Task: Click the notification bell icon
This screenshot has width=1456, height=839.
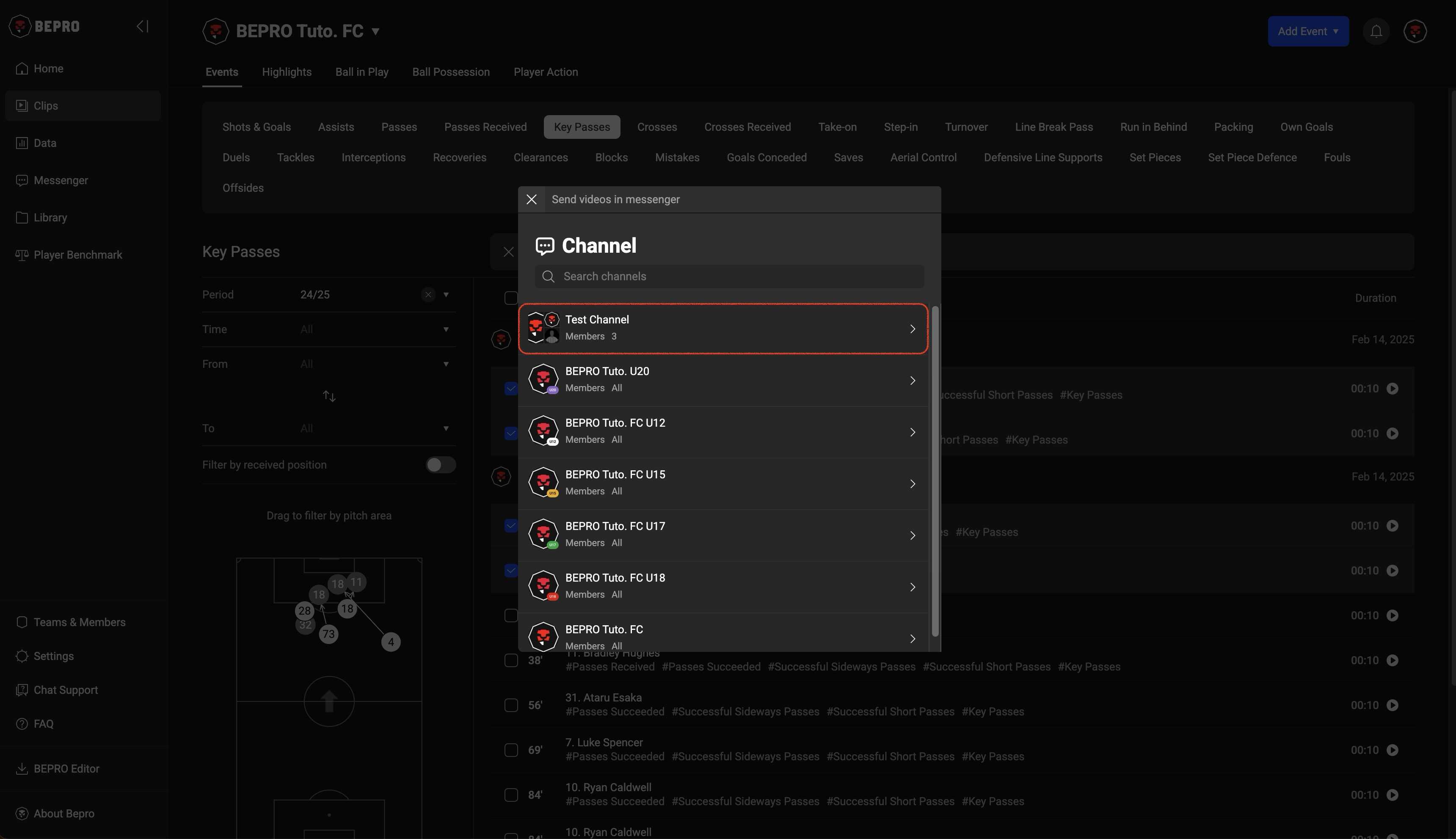Action: pyautogui.click(x=1376, y=31)
